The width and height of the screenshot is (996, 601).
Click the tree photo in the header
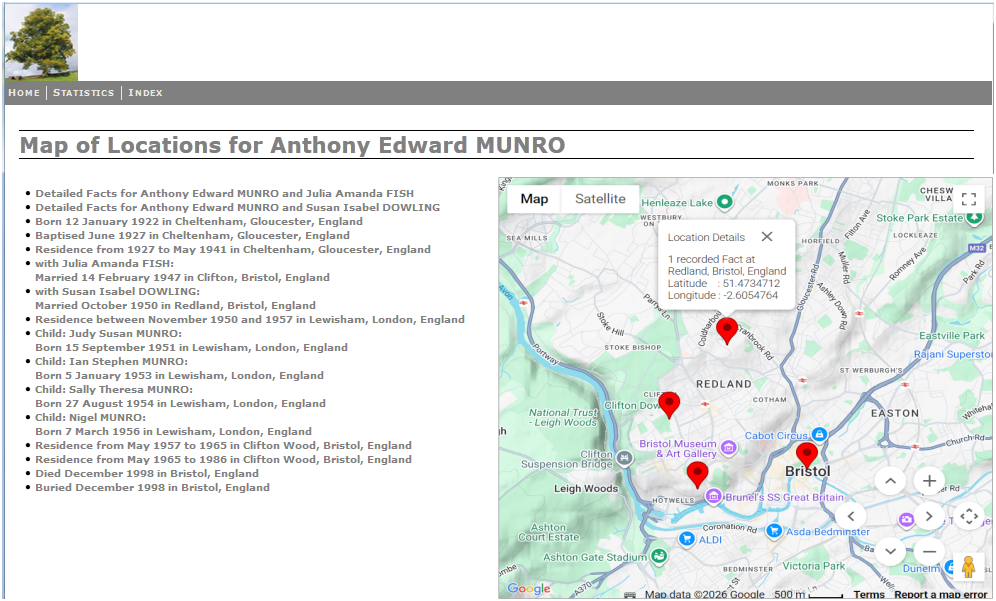(40, 40)
